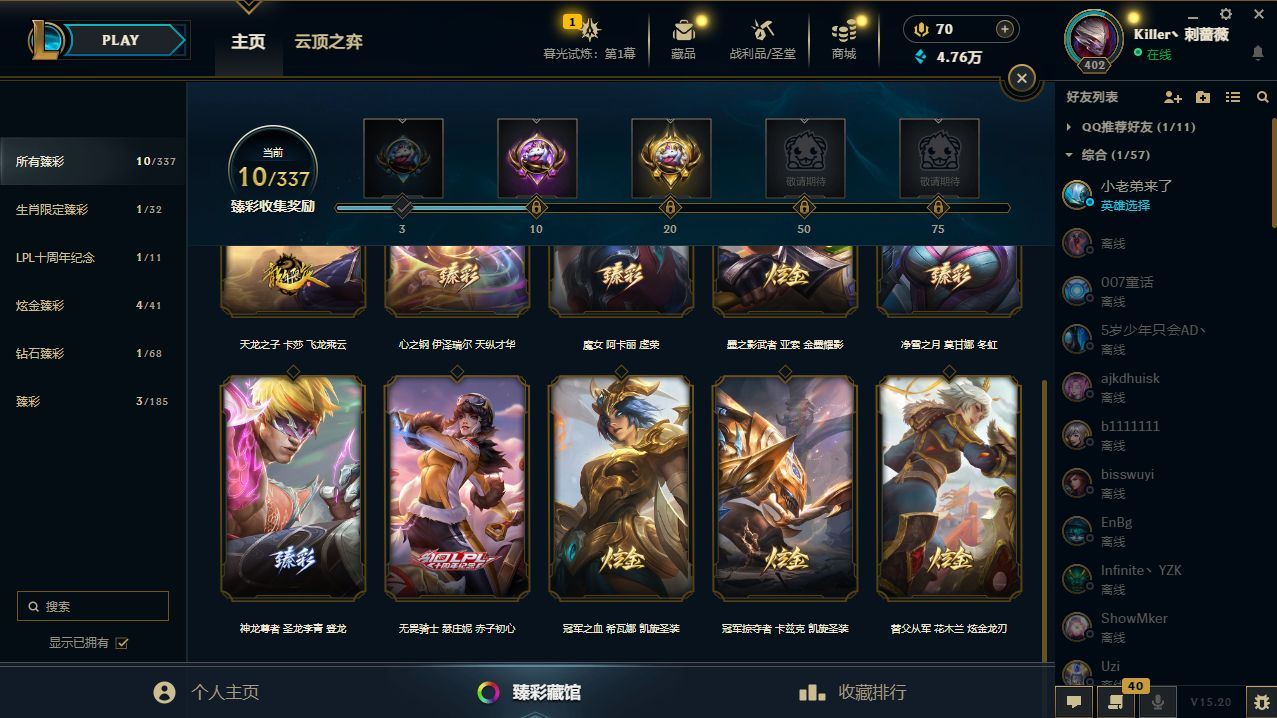The image size is (1277, 718).
Task: Open friends list view options menu
Action: [x=1233, y=97]
